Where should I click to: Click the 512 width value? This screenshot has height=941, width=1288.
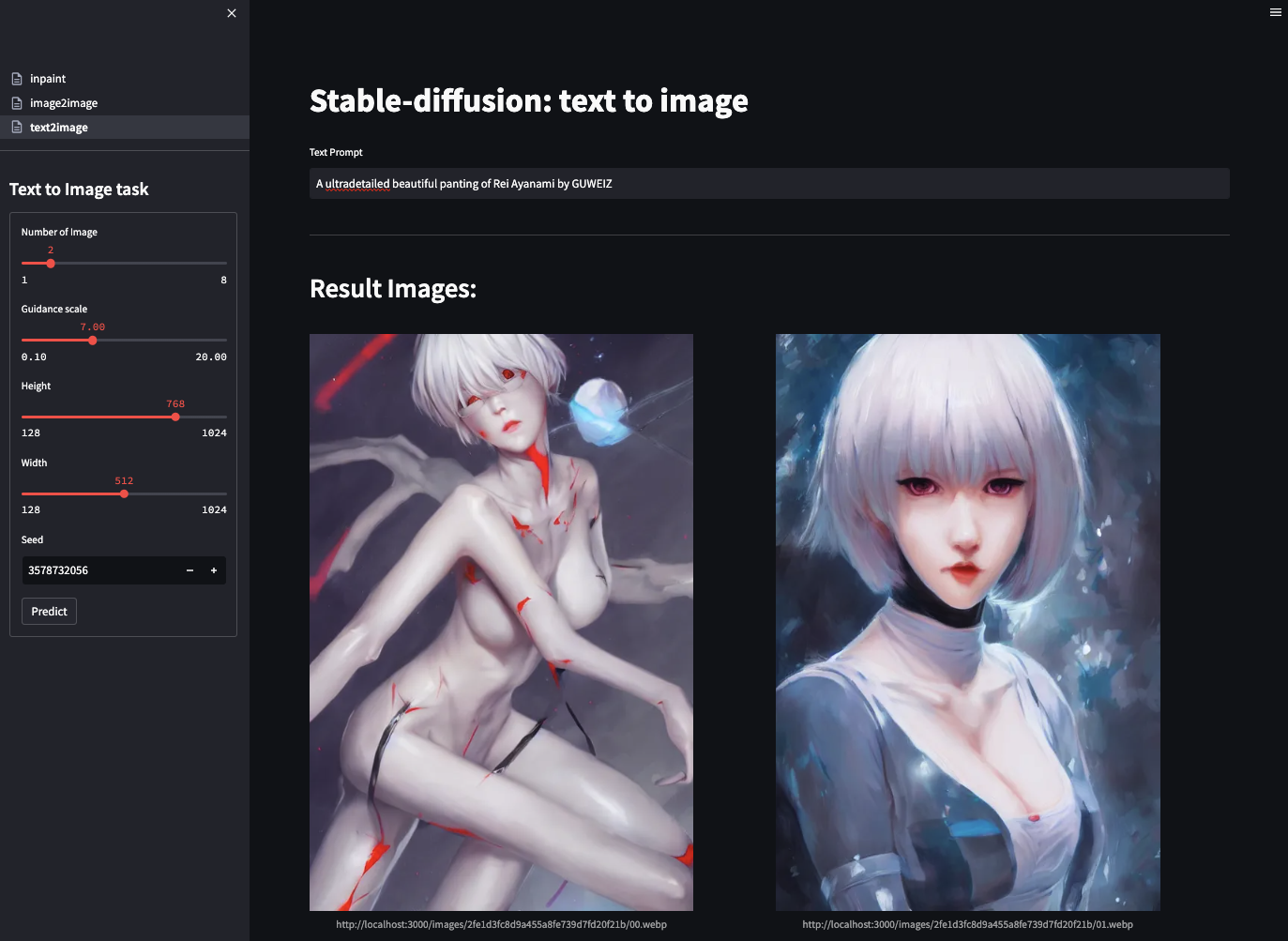tap(124, 481)
